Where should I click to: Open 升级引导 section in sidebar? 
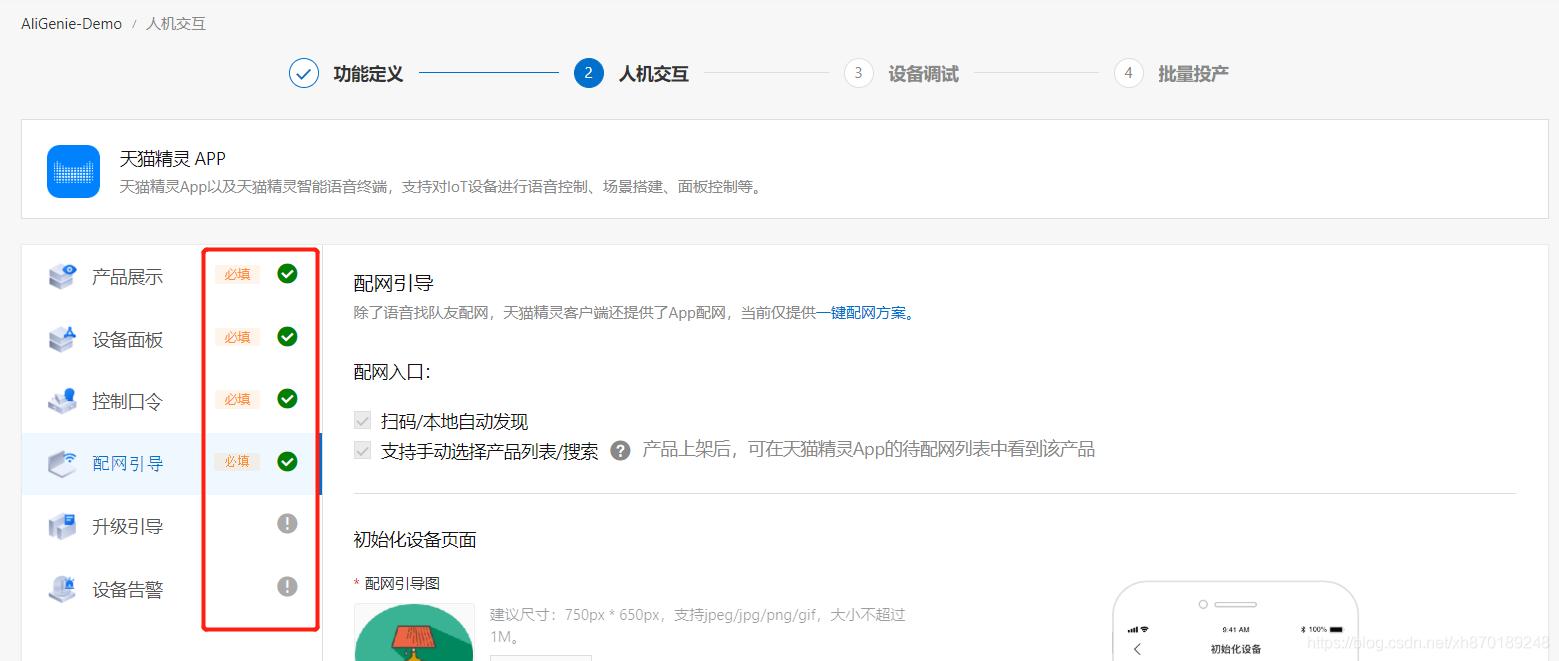[128, 527]
